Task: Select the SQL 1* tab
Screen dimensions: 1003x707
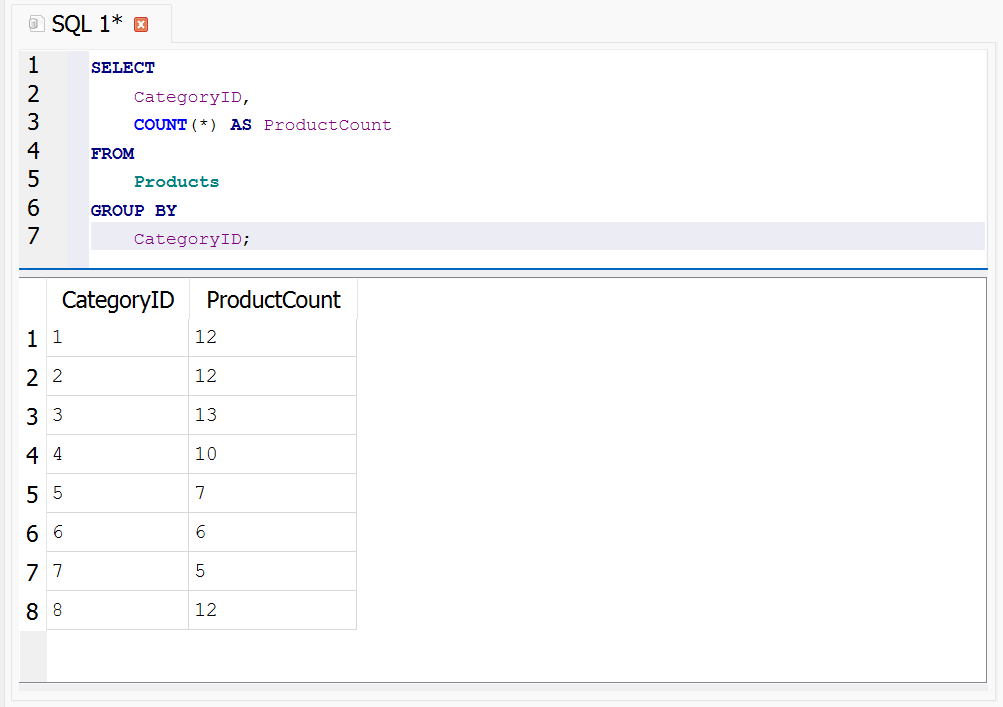Action: coord(86,23)
